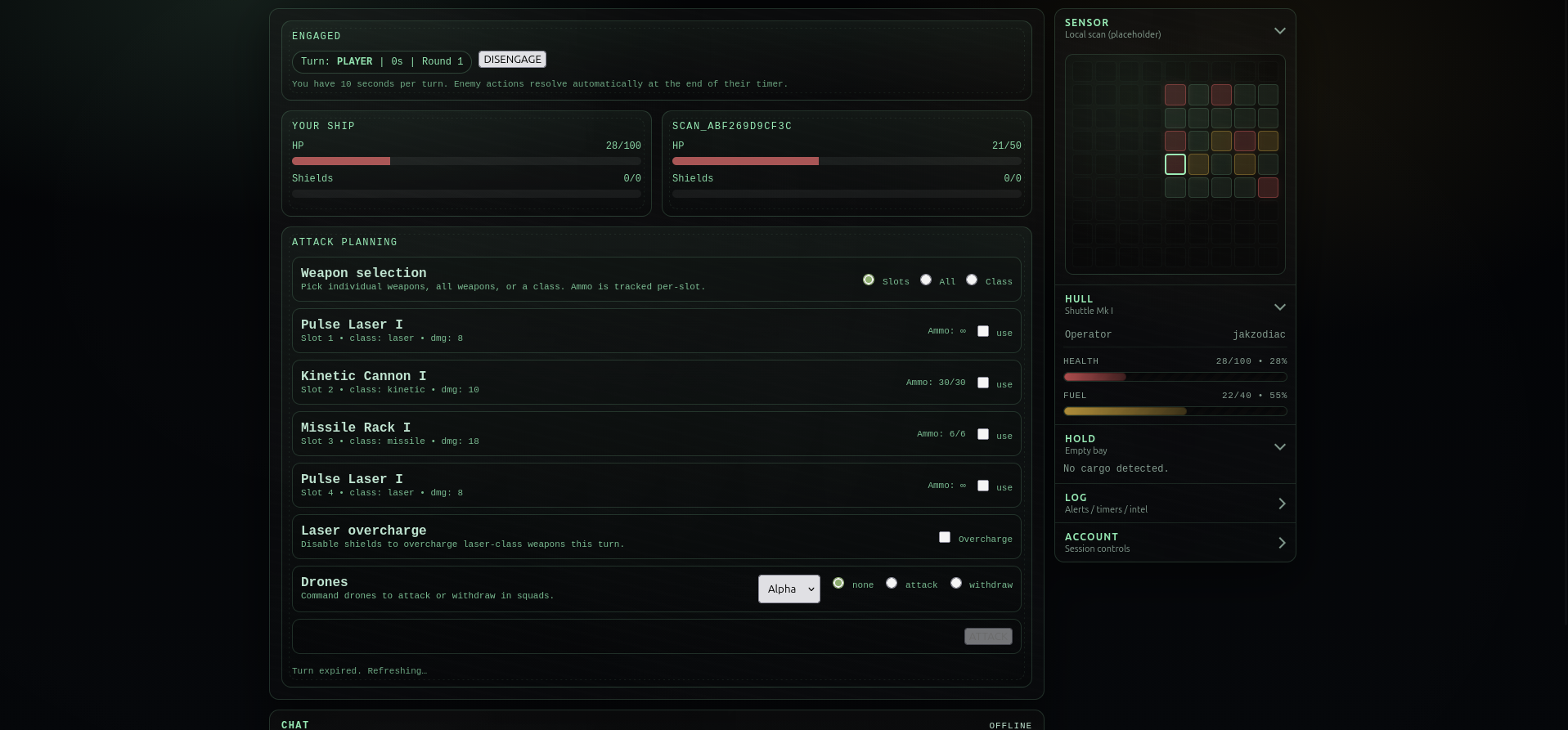
Task: Collapse the HULL panel chevron
Action: (1280, 307)
